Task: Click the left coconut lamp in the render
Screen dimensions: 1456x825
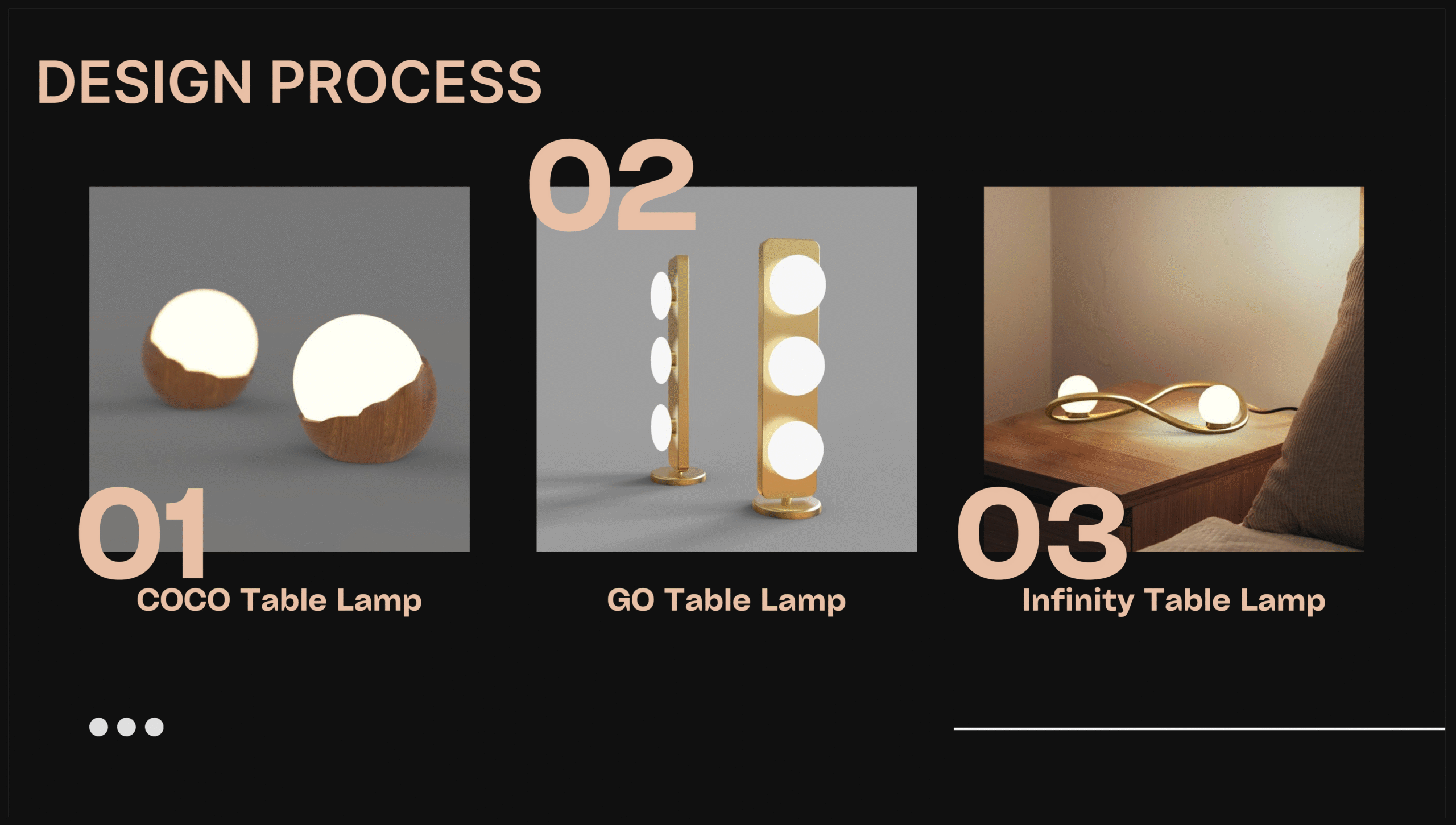Action: [x=199, y=350]
